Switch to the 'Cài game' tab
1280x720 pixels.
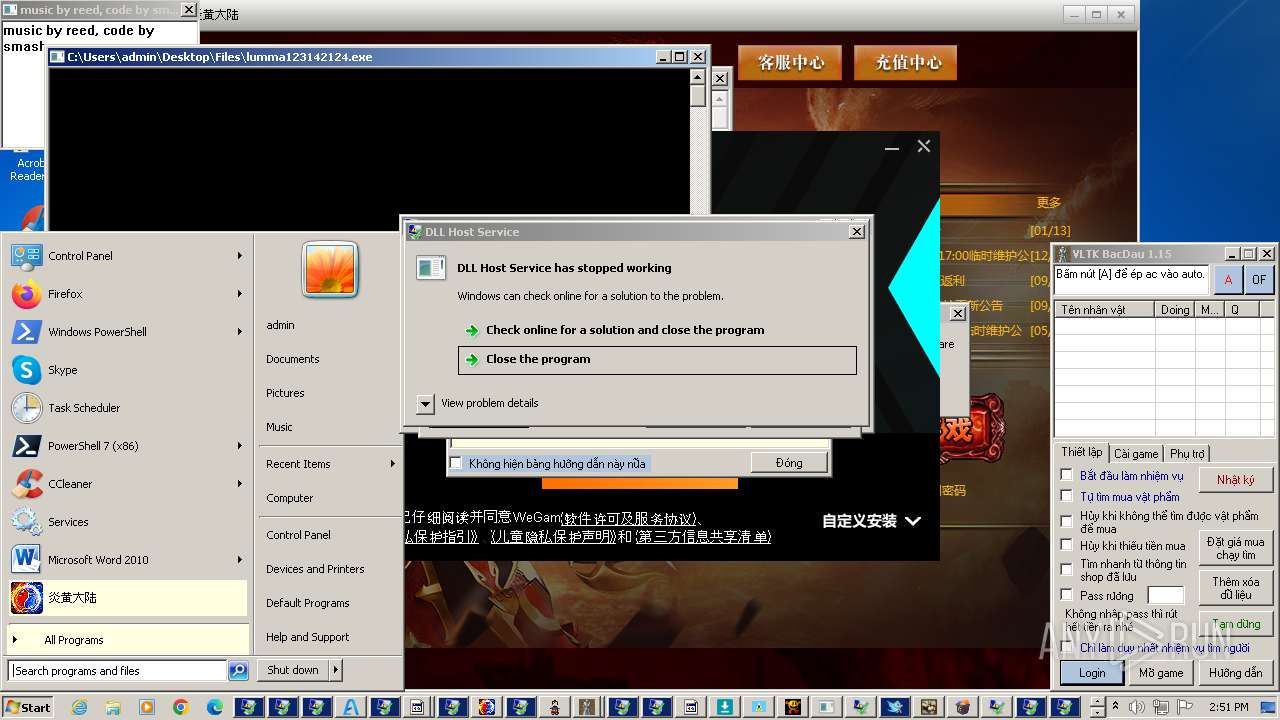[x=1136, y=453]
